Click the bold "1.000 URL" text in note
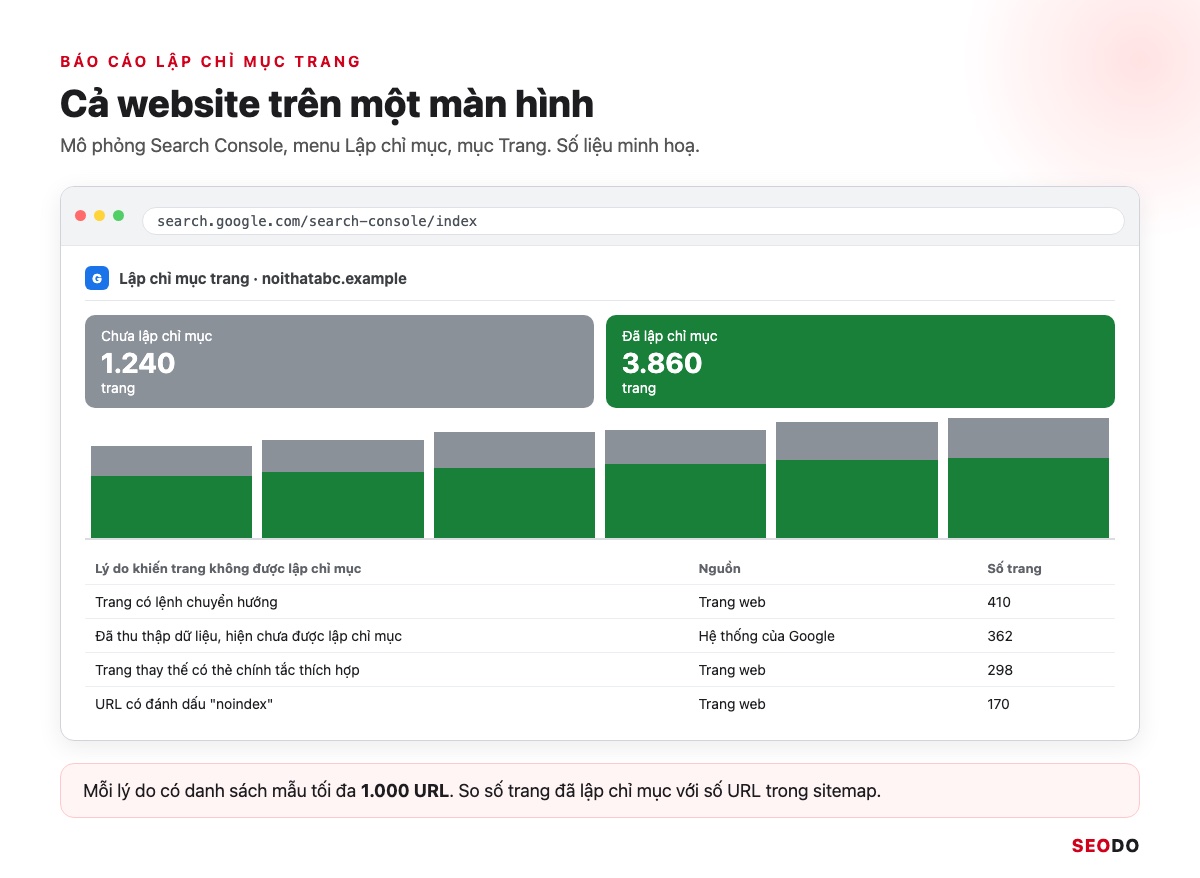This screenshot has height=878, width=1200. pos(404,791)
